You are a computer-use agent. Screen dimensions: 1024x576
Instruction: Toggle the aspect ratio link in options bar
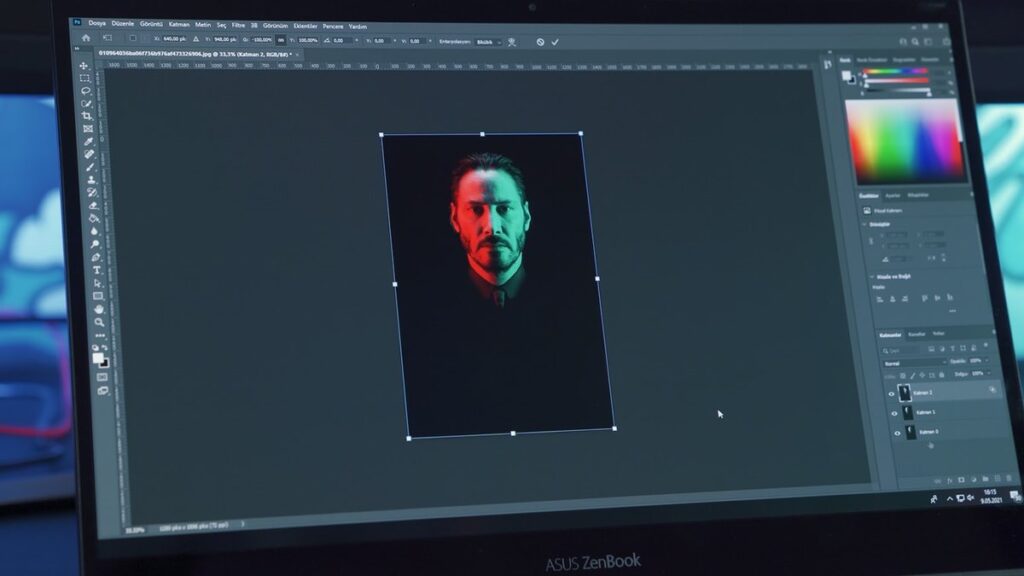(281, 40)
